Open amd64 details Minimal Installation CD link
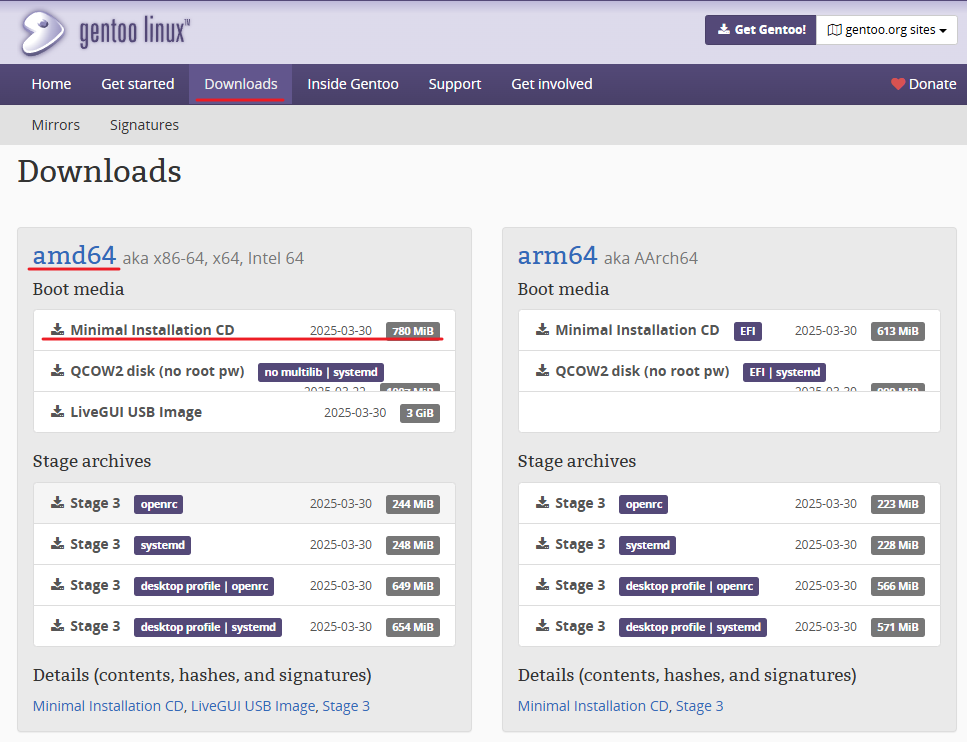Image resolution: width=967 pixels, height=742 pixels. (108, 706)
